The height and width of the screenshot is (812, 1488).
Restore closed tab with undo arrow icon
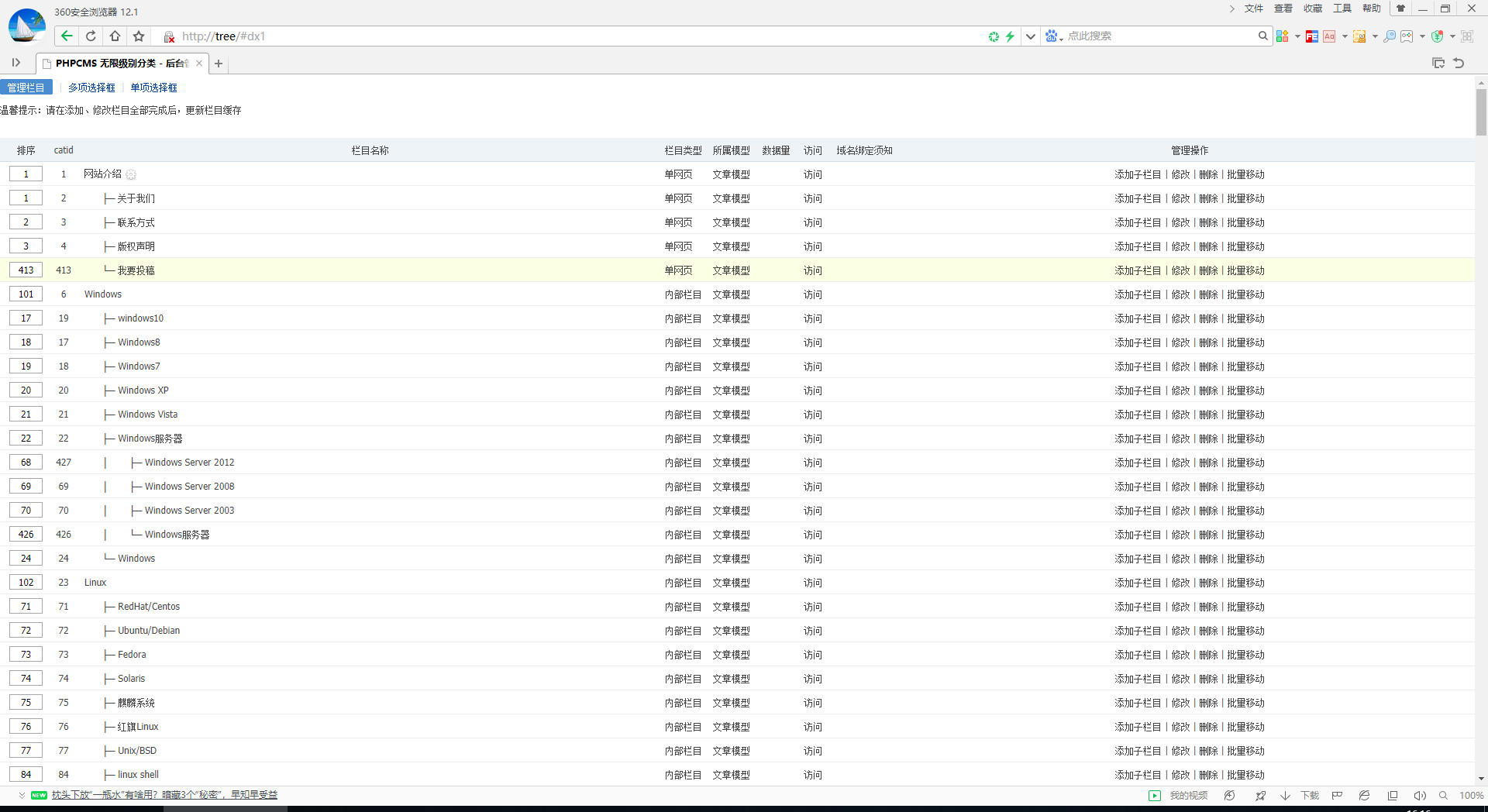(1459, 63)
